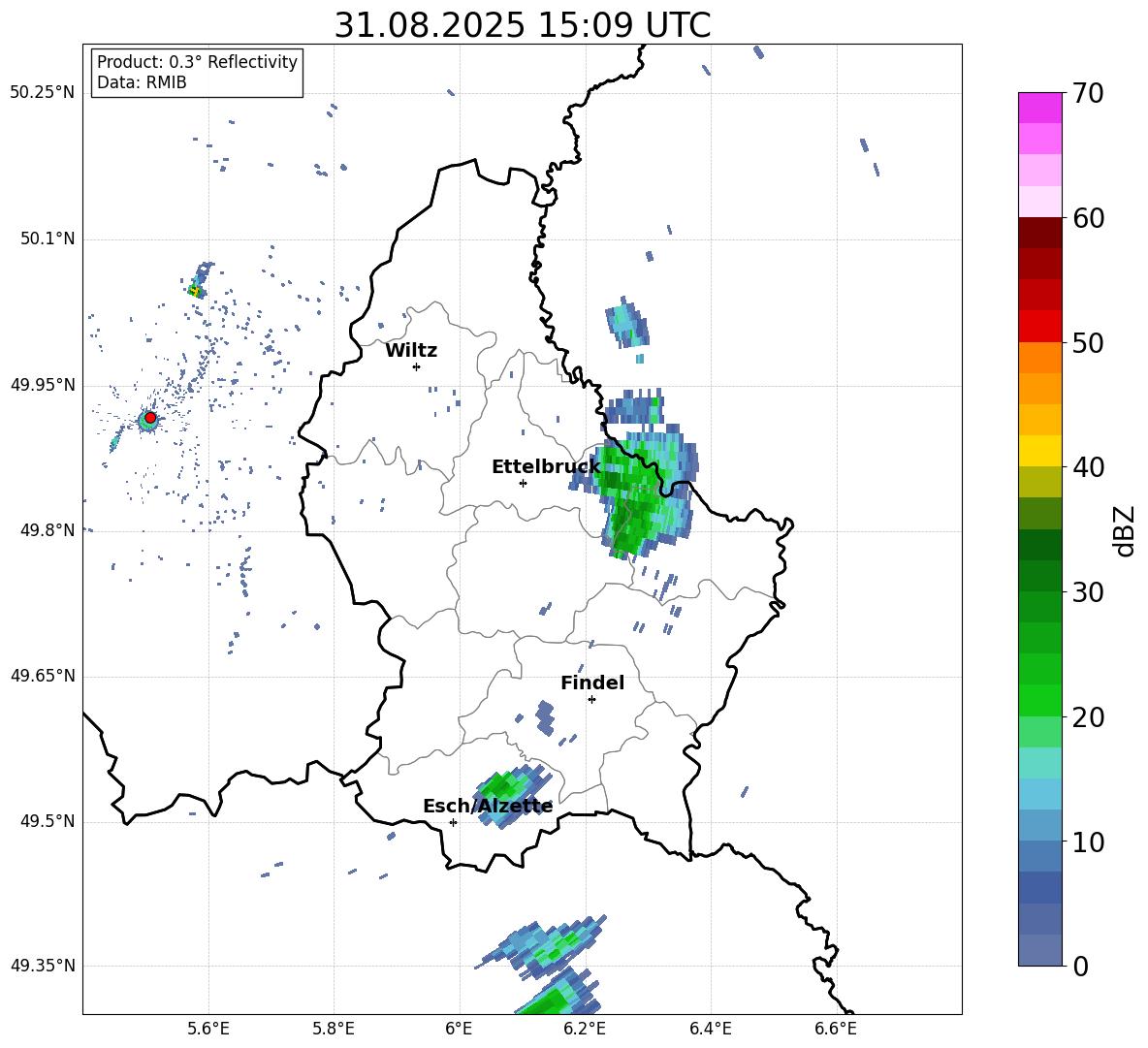Viewport: 1148px width, 1048px height.
Task: Click the Wiltz cross marker
Action: click(417, 366)
